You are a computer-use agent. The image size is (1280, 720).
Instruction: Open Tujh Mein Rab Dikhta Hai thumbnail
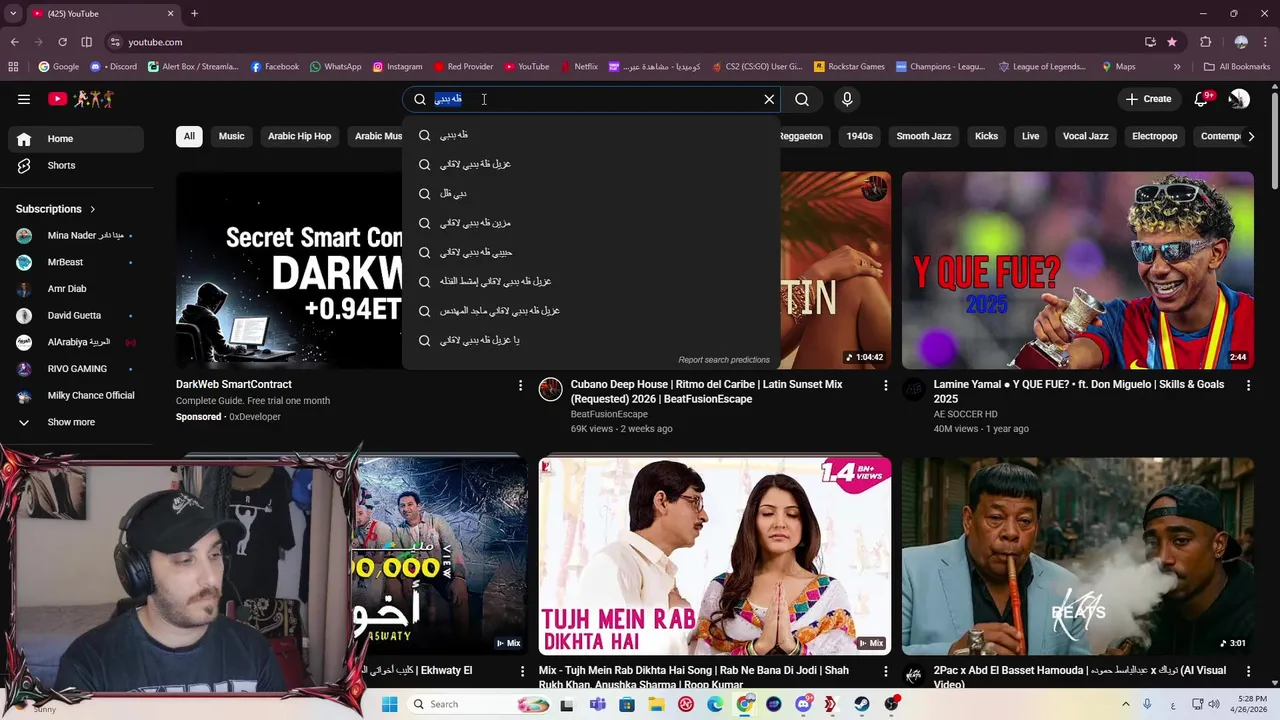[715, 556]
